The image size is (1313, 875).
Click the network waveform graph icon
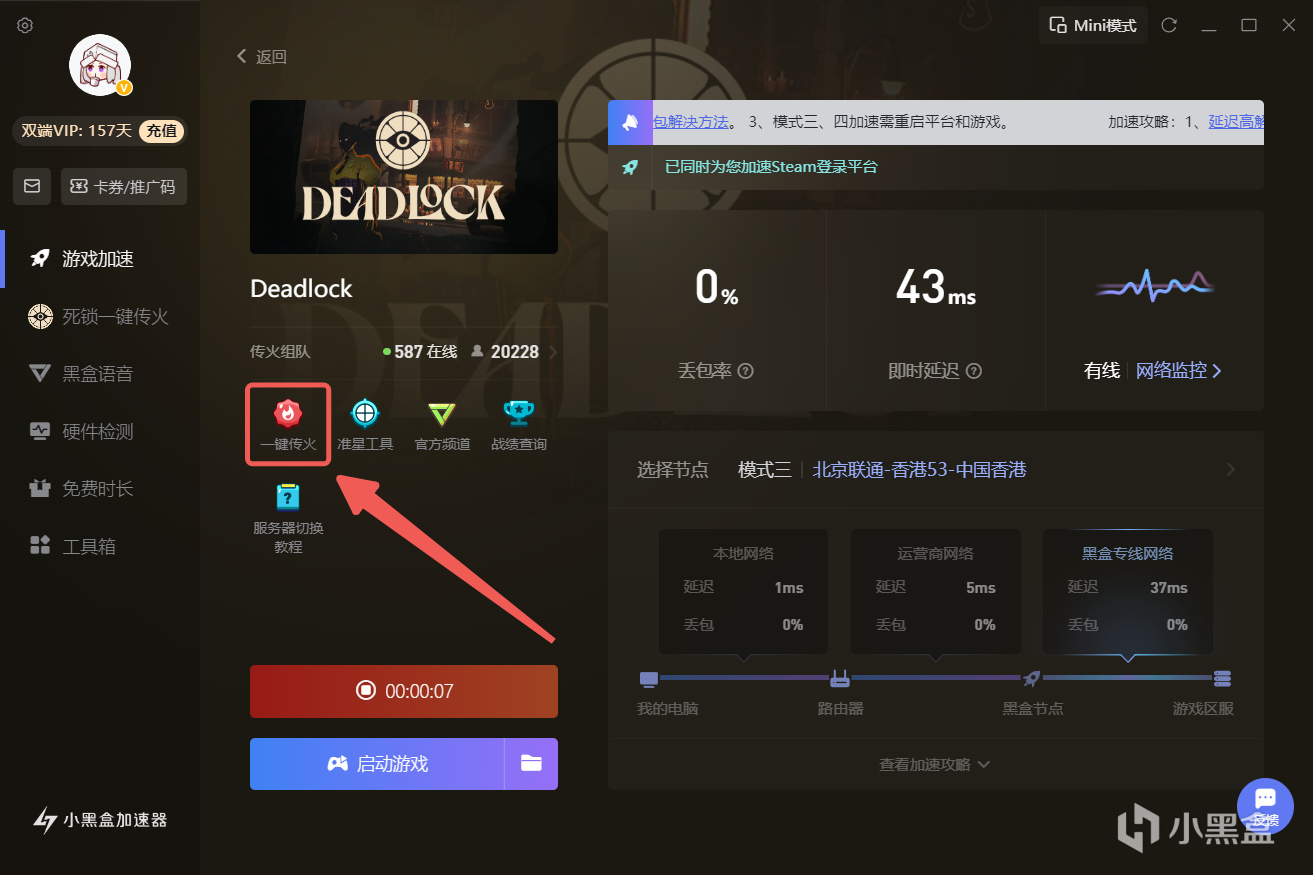[x=1154, y=286]
